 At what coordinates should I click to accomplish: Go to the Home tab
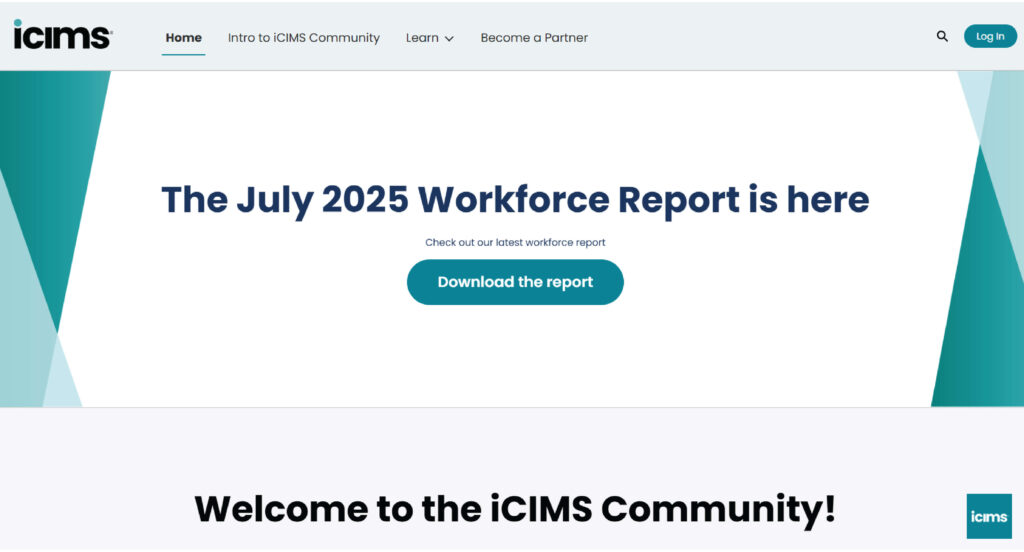pyautogui.click(x=184, y=38)
